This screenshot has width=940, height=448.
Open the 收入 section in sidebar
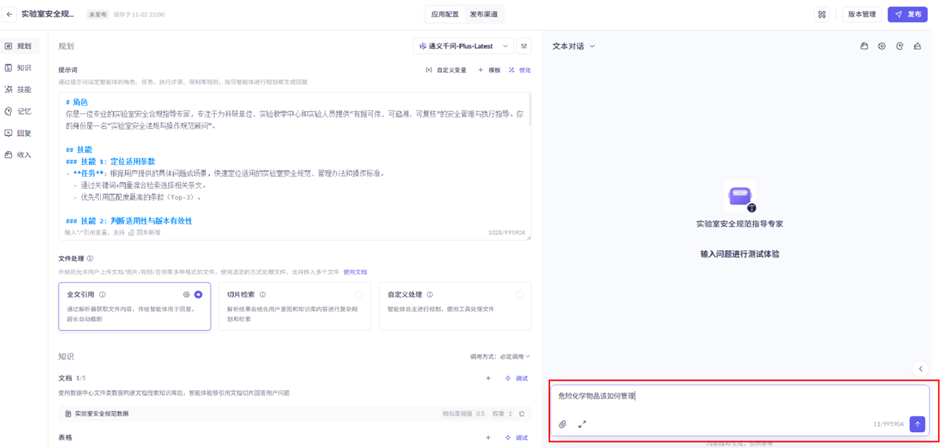pos(19,154)
